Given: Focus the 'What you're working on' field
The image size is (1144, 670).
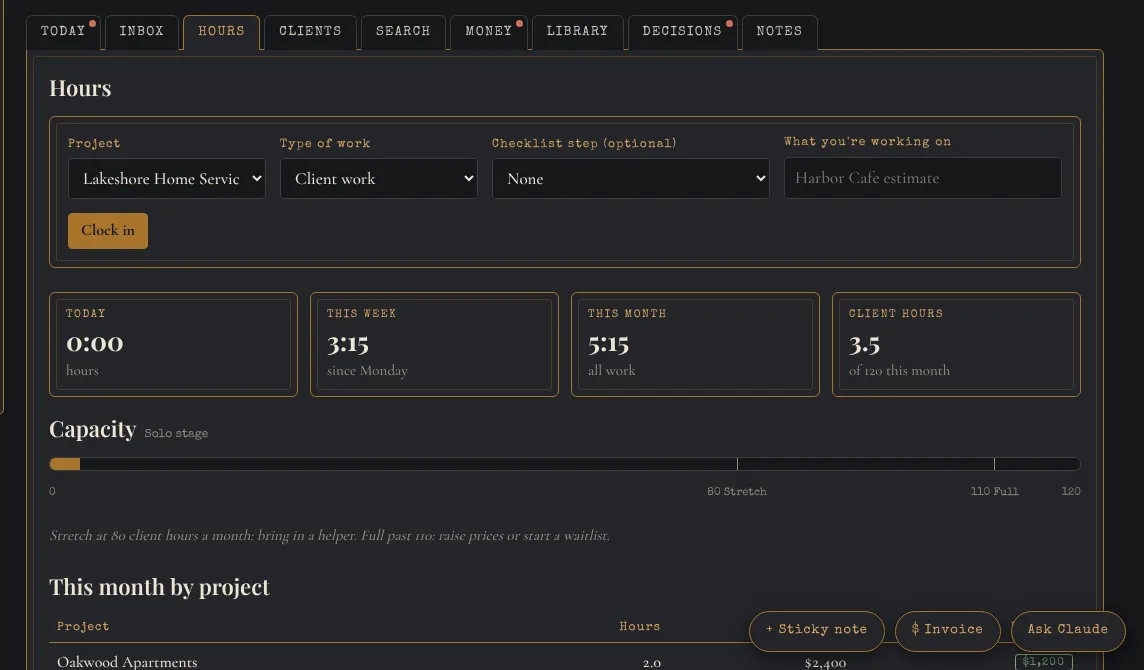Looking at the screenshot, I should click(922, 178).
